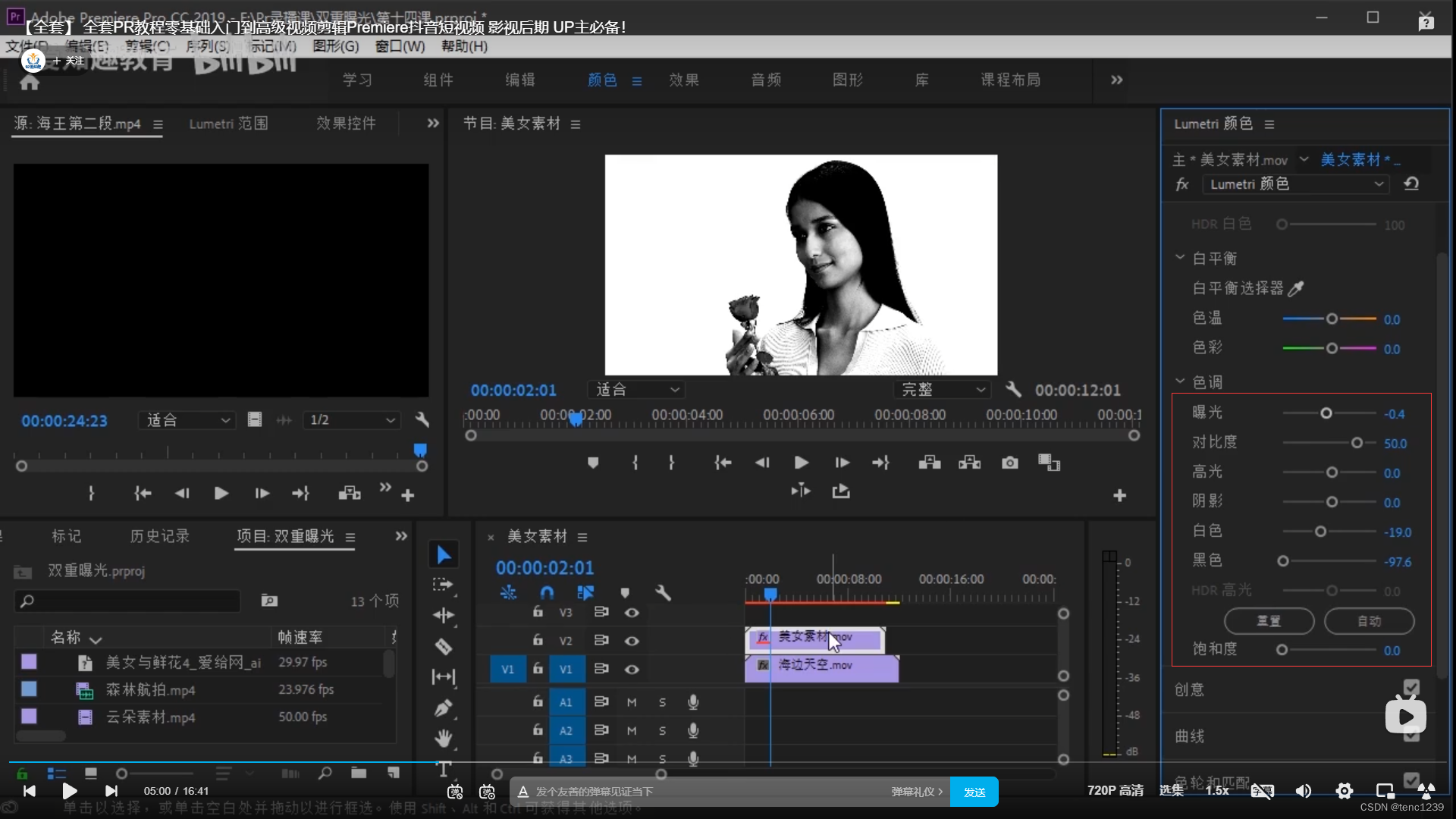Select the Pen tool in the tools panel
This screenshot has width=1456, height=819.
(444, 708)
